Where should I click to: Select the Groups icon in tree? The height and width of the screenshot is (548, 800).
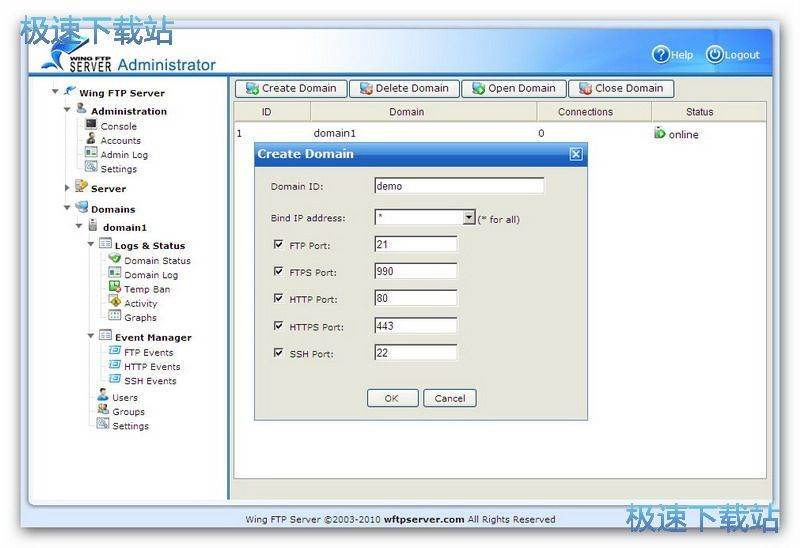(103, 411)
